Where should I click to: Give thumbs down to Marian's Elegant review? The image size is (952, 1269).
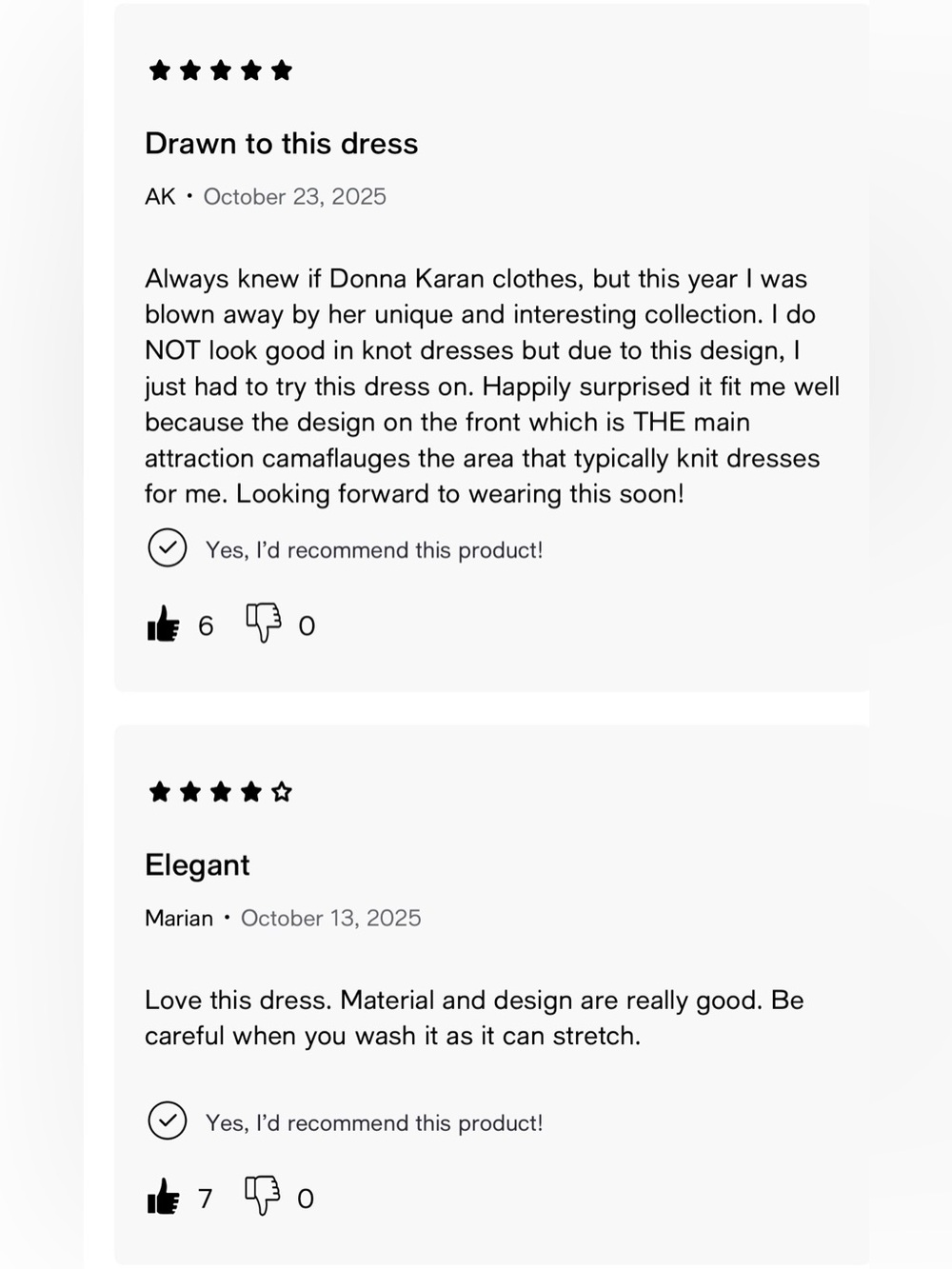(x=263, y=1196)
